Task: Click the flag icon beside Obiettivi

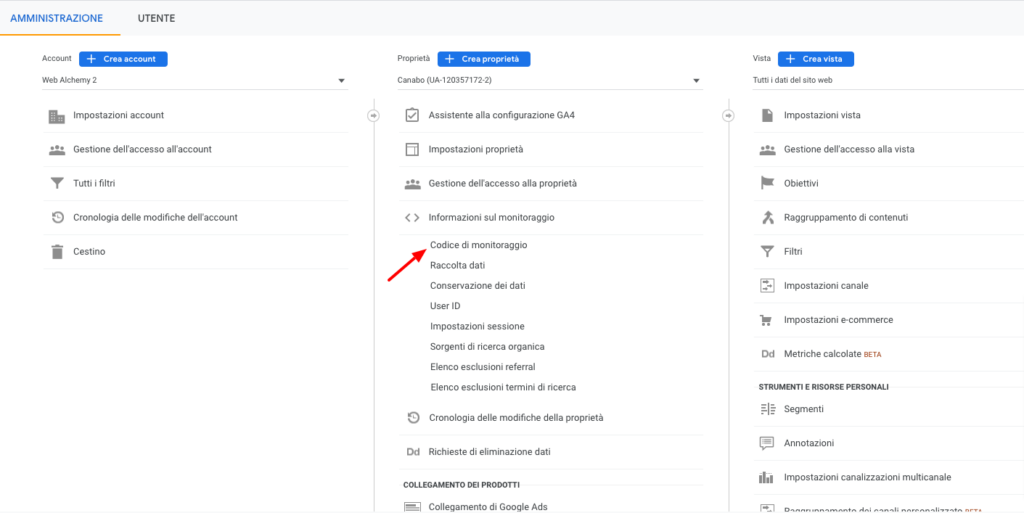Action: (x=767, y=183)
